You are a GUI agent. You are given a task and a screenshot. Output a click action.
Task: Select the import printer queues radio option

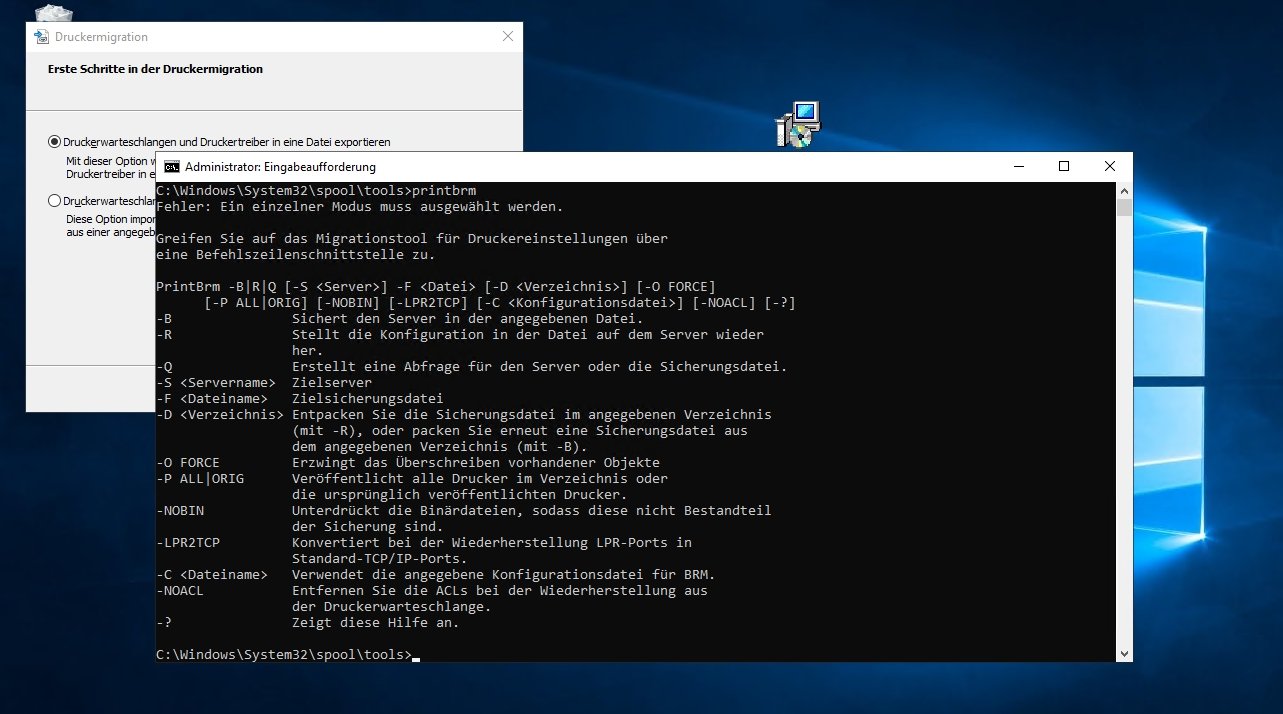[53, 200]
